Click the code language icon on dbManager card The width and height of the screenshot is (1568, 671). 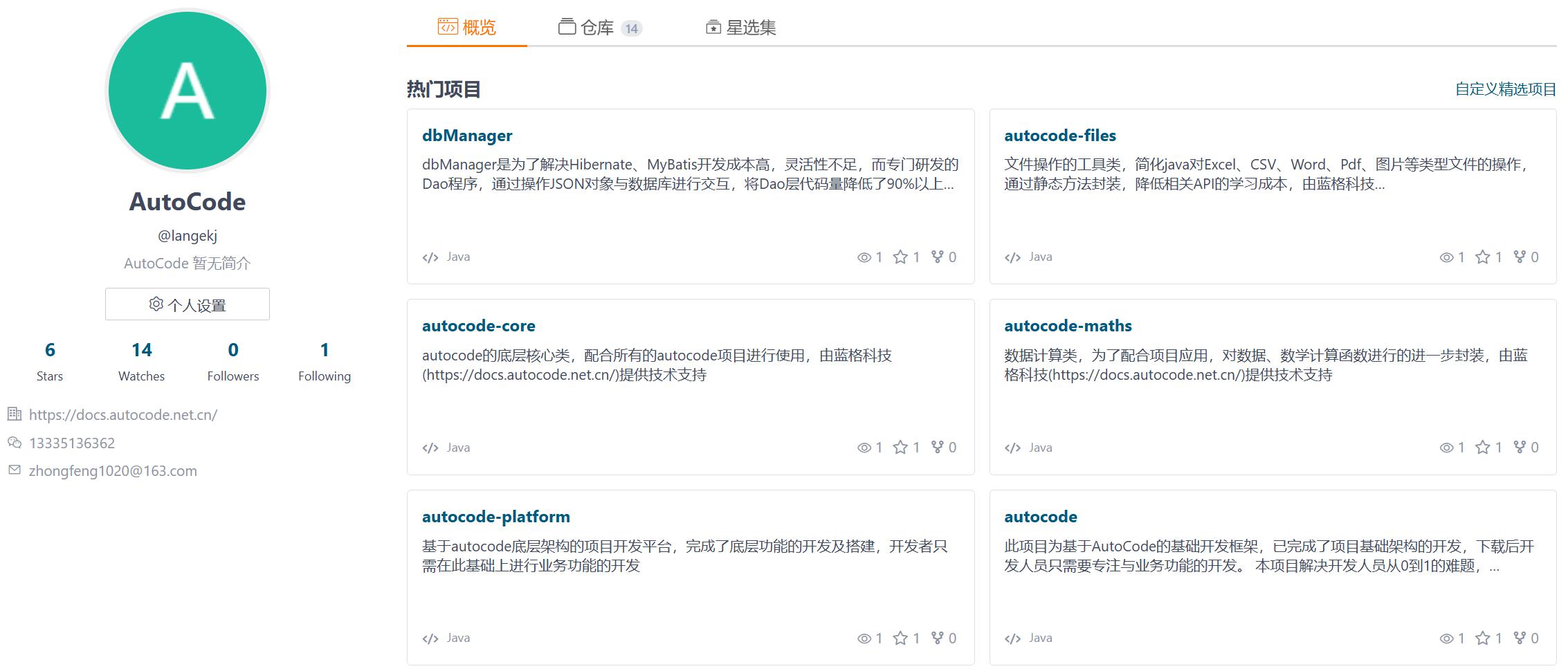pyautogui.click(x=430, y=257)
